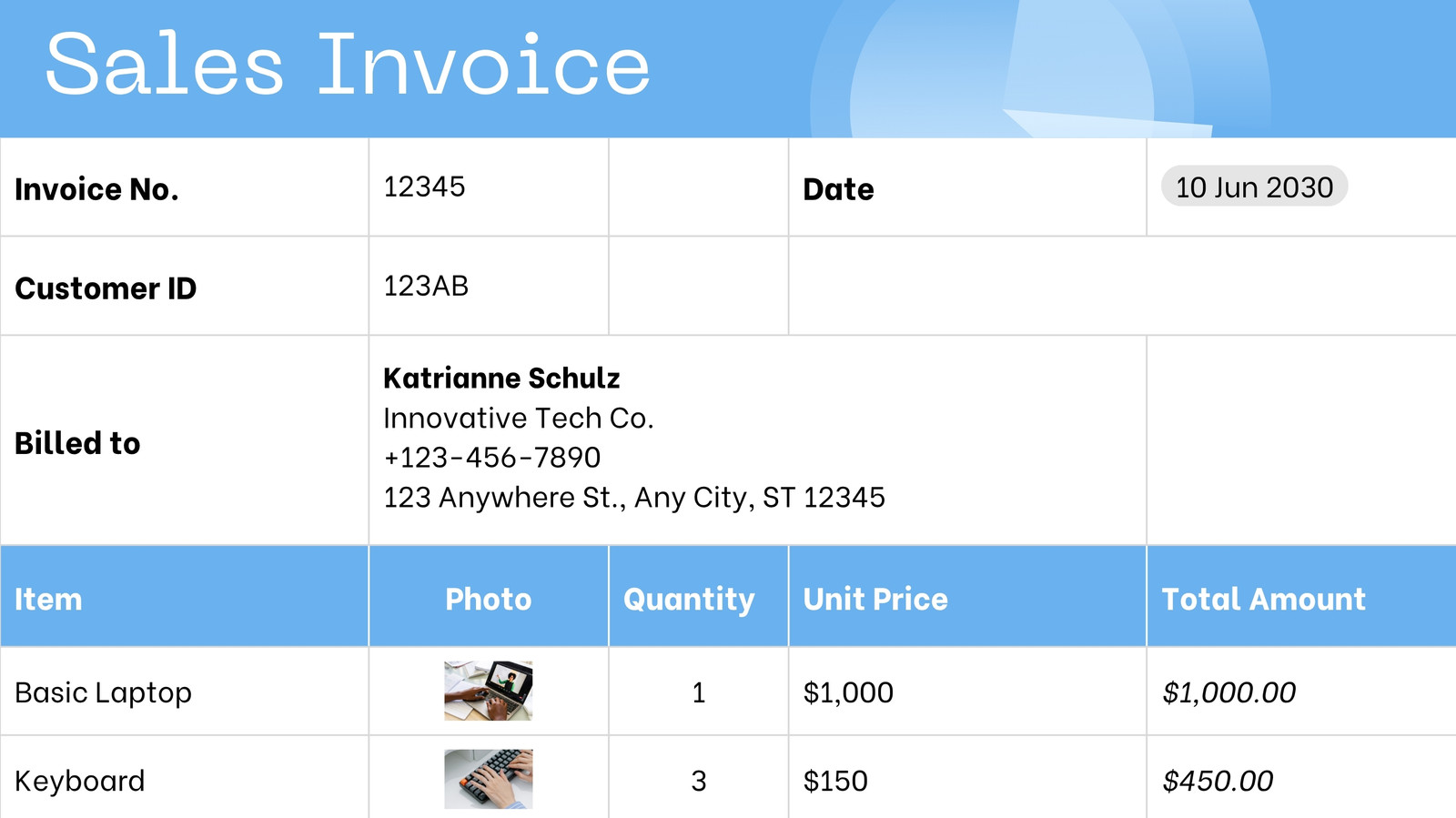Image resolution: width=1456 pixels, height=818 pixels.
Task: Click the 123 Anywhere St. address line
Action: 634,497
